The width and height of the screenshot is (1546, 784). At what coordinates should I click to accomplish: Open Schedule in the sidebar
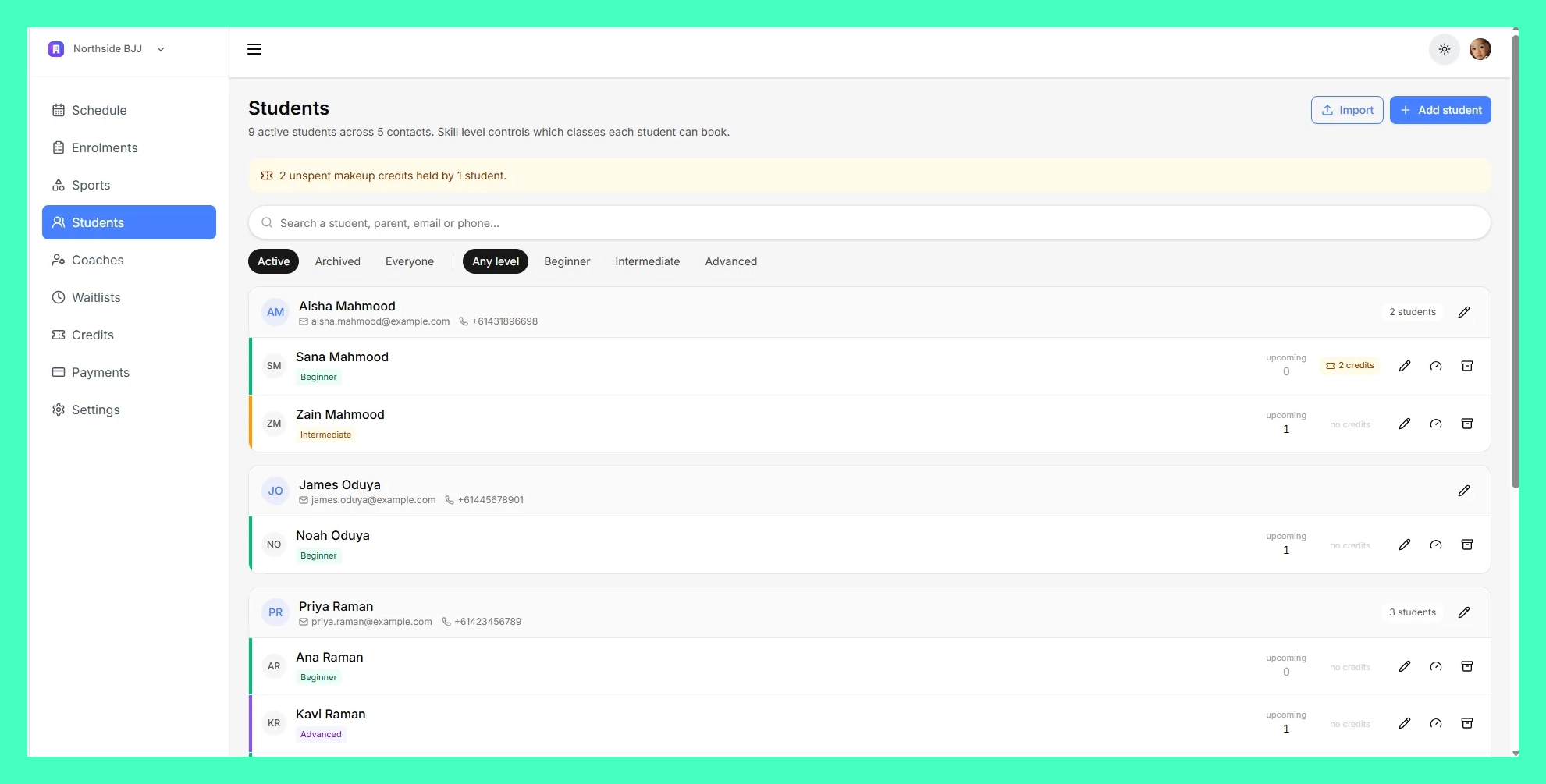pyautogui.click(x=129, y=110)
